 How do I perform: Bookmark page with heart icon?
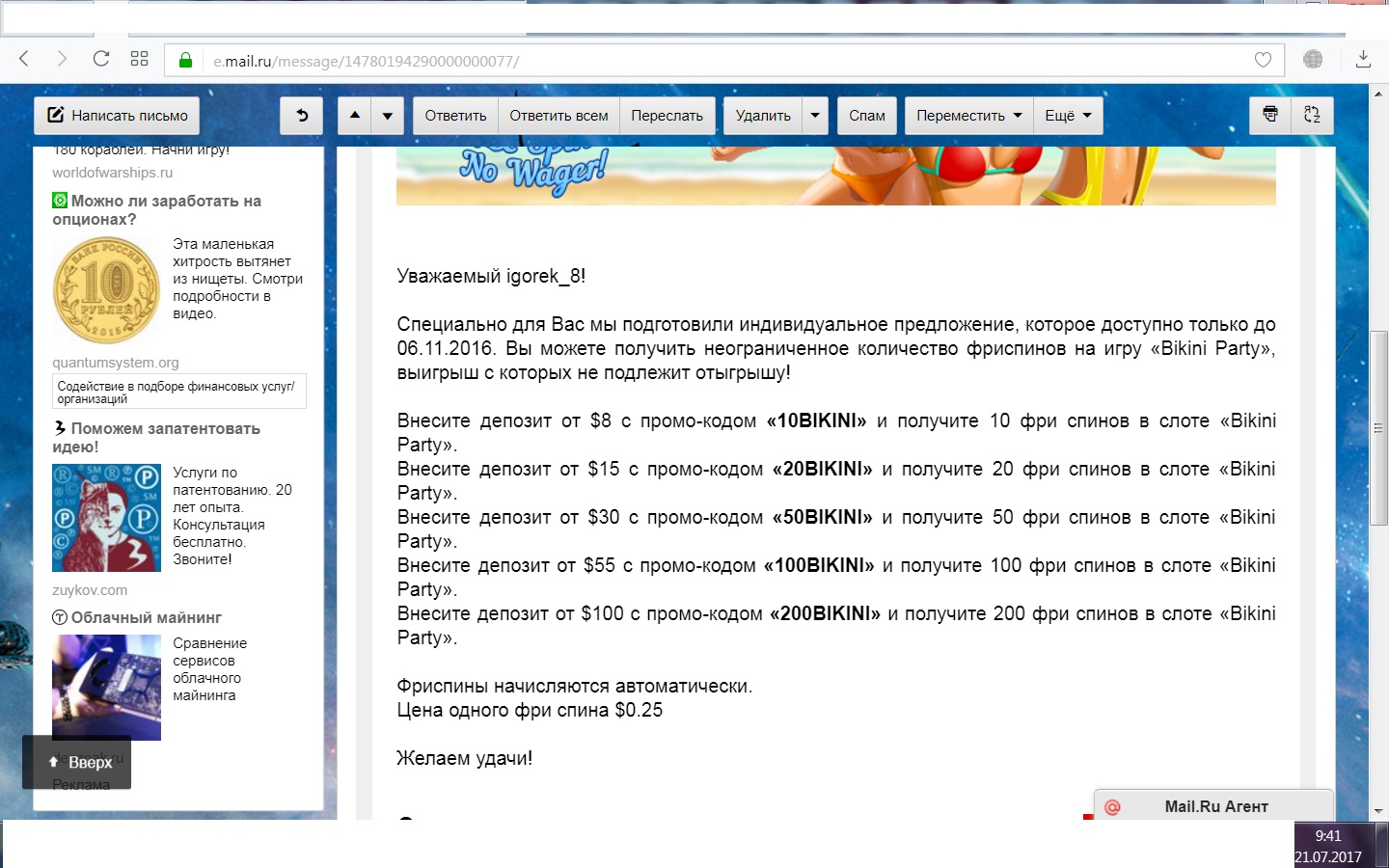(1263, 60)
